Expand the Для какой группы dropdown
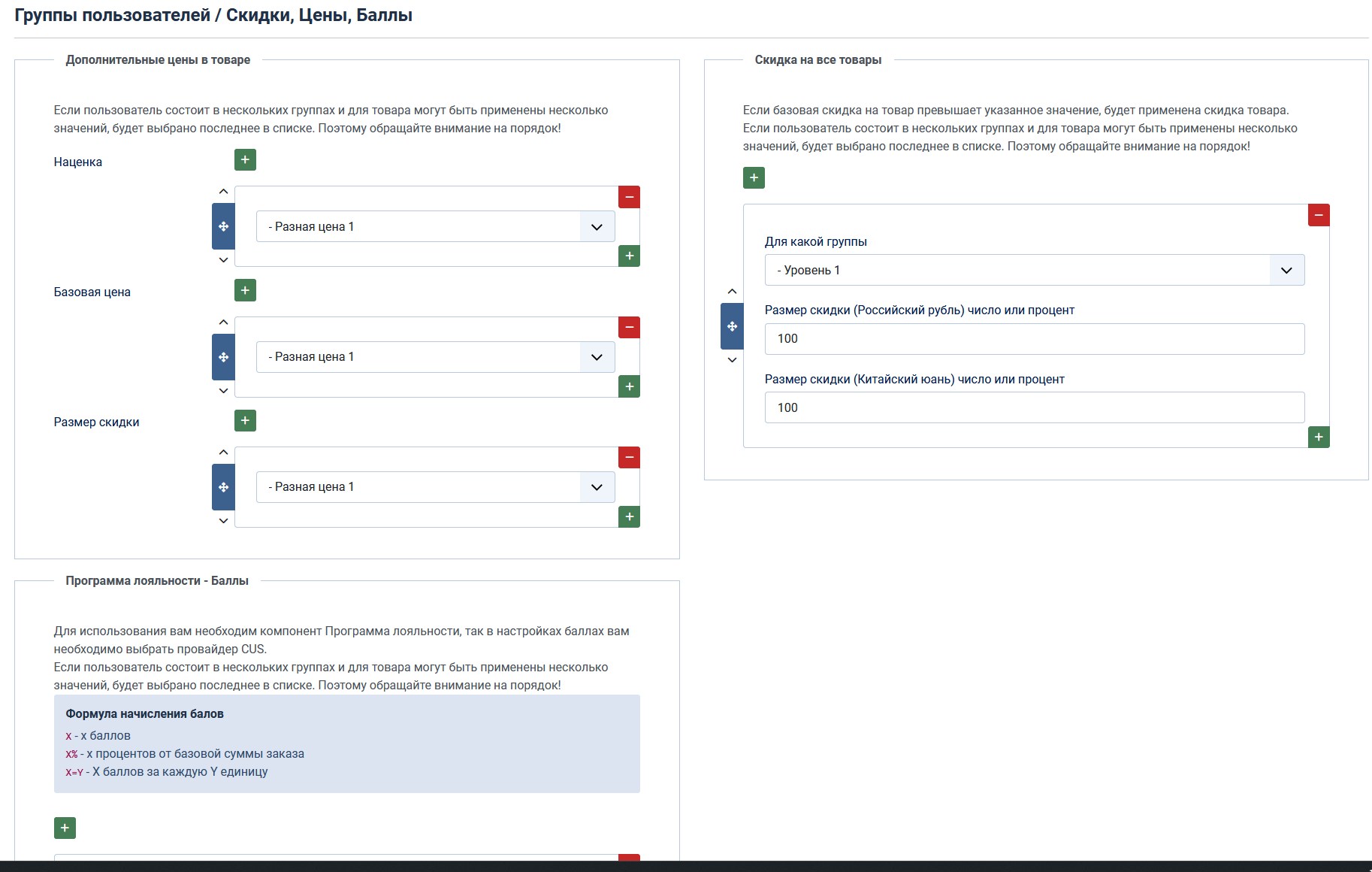1372x872 pixels. (x=1034, y=270)
